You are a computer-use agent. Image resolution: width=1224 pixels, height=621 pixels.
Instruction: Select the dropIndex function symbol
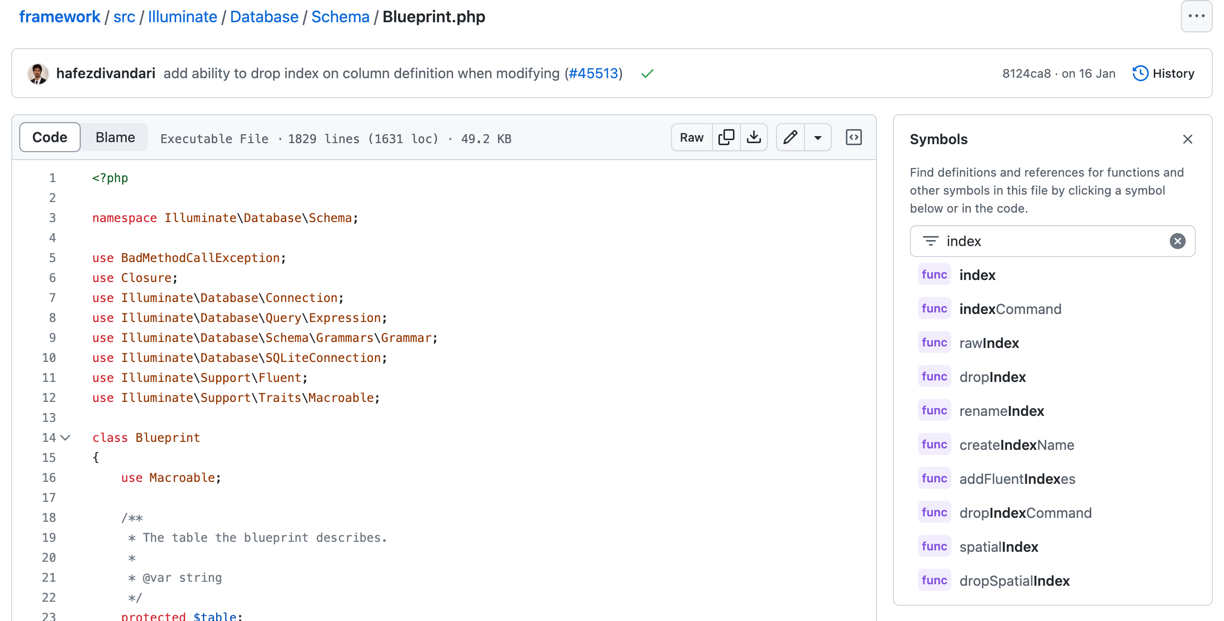(x=991, y=376)
